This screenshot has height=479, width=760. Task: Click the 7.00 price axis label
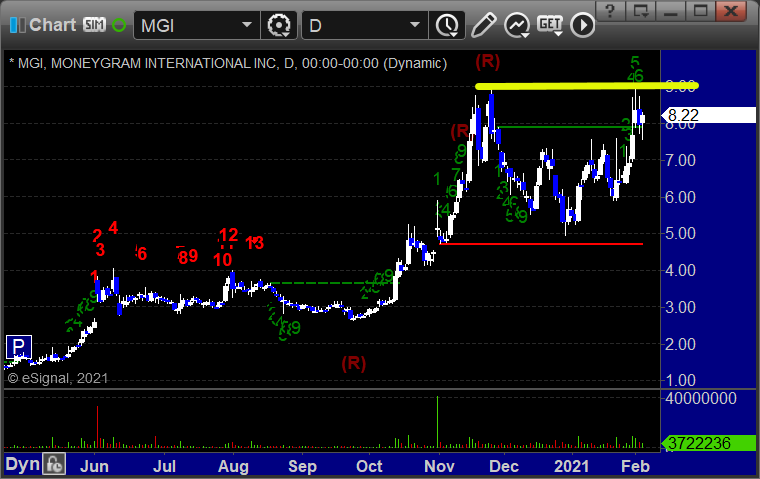(681, 160)
